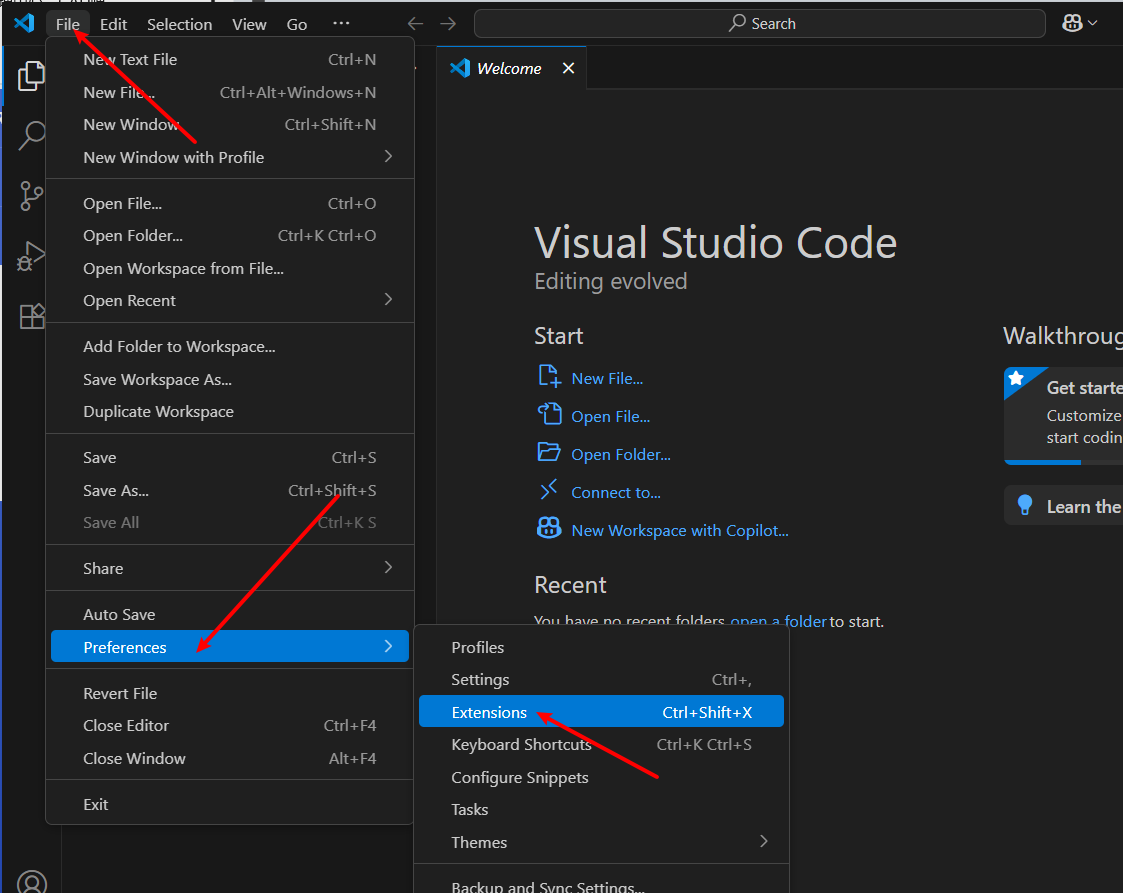This screenshot has width=1123, height=893.
Task: Open the Extensions icon in activity bar
Action: 32,316
